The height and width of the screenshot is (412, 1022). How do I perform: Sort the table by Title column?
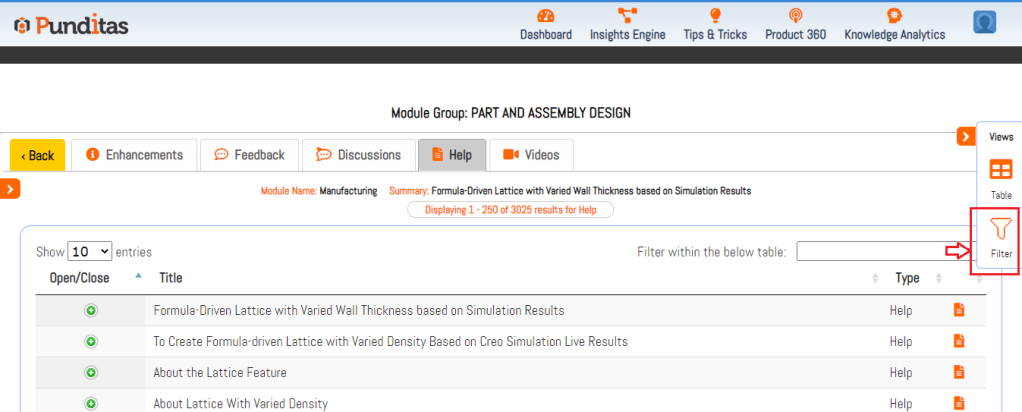(x=170, y=277)
